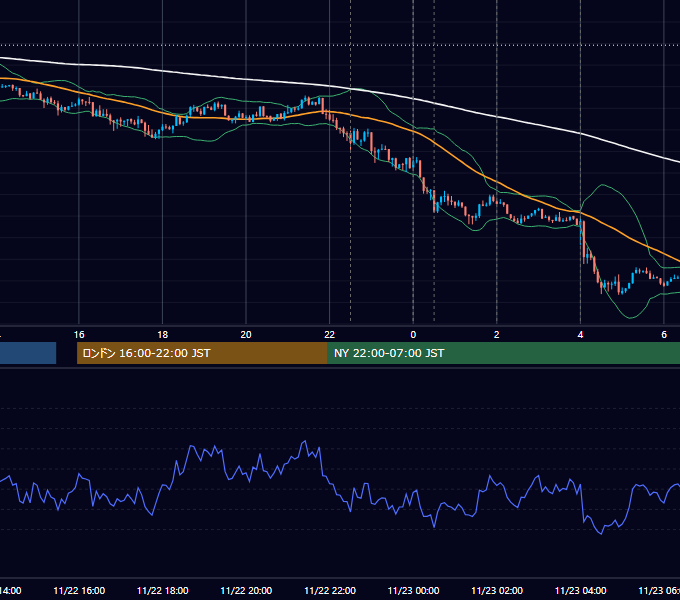
Task: Select the 11/22 16:00 date label
Action: [x=79, y=591]
